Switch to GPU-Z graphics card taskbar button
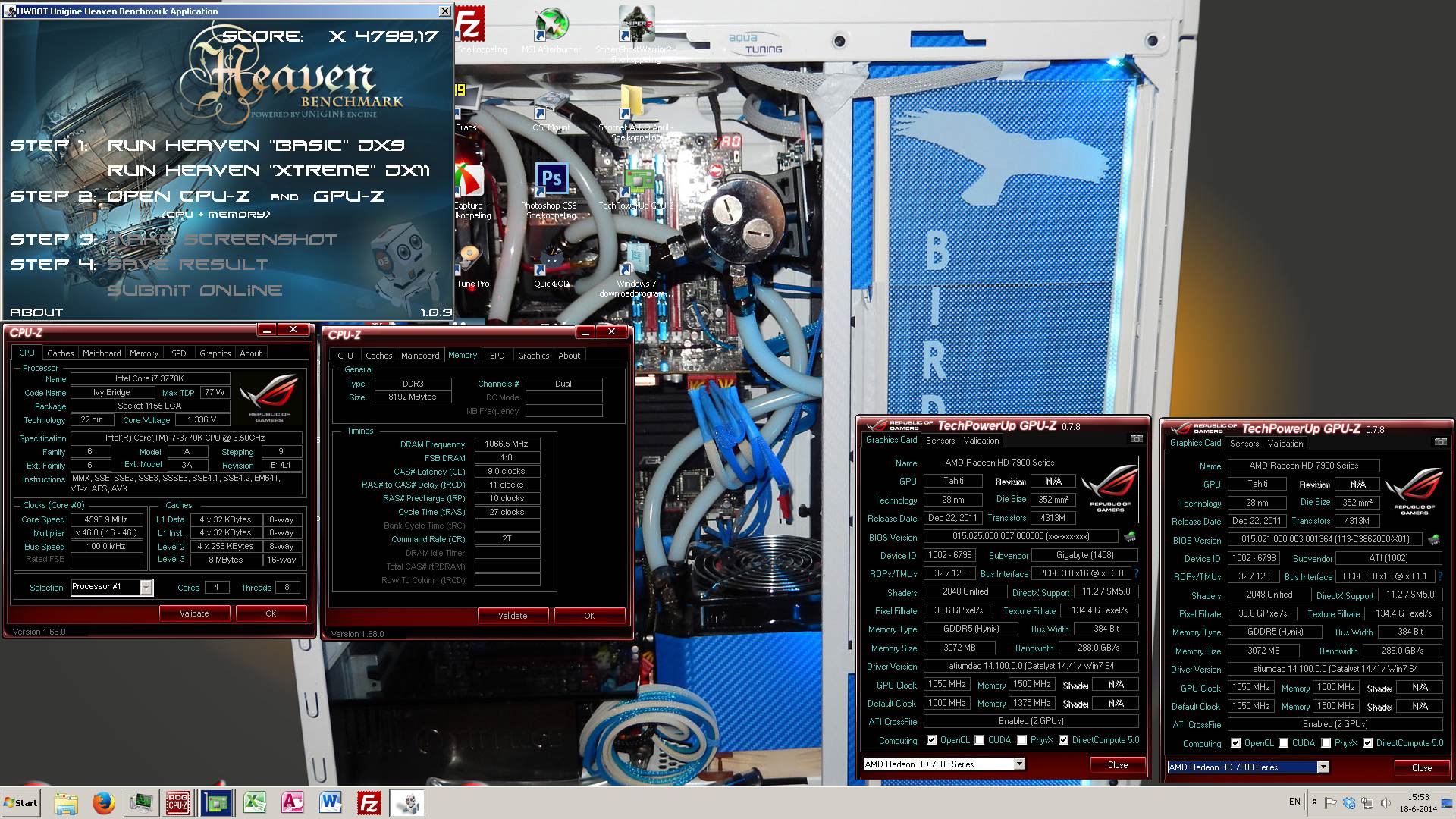The image size is (1456, 819). tap(217, 803)
